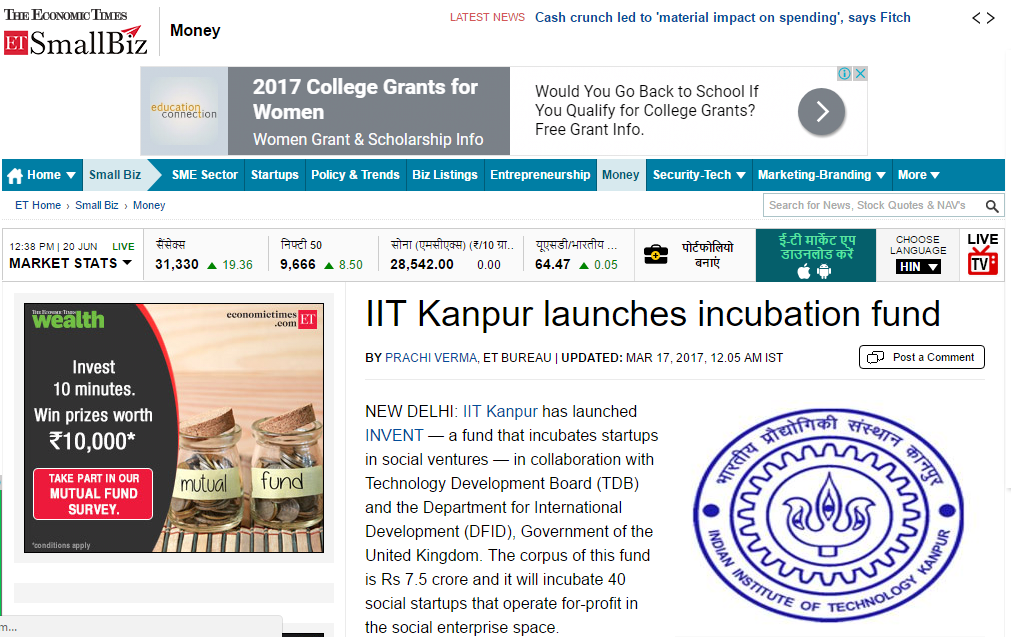Open author Prachi Verma's link
This screenshot has height=637, width=1011.
pos(431,358)
